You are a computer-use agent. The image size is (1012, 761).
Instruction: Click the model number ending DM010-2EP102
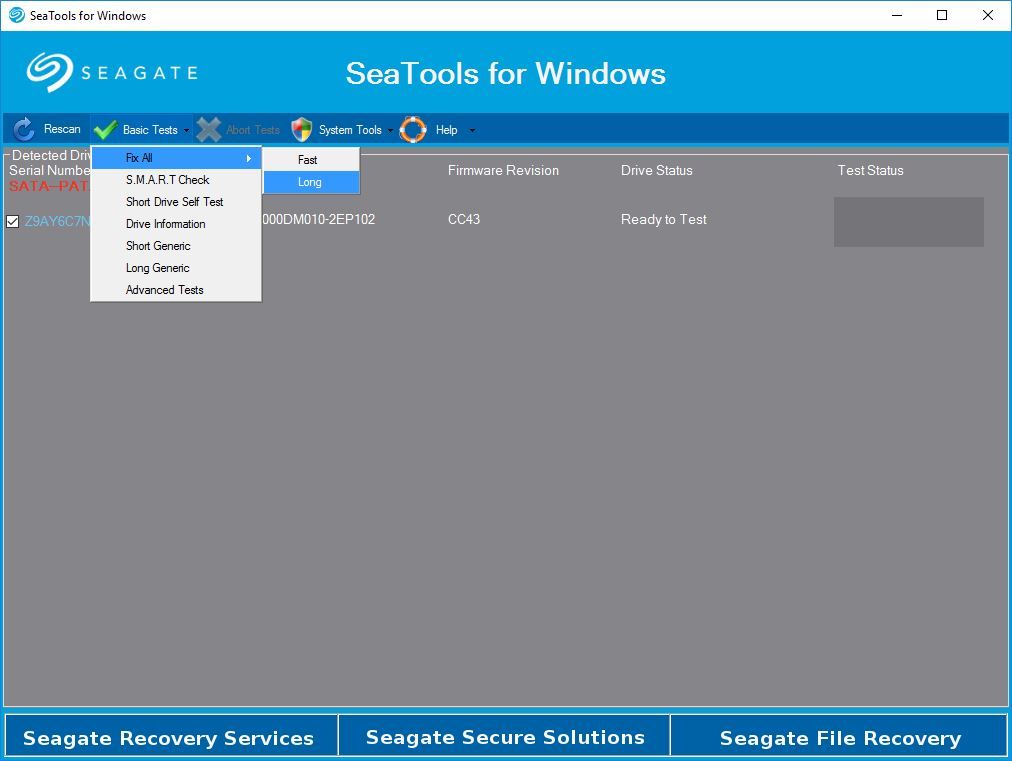click(319, 219)
